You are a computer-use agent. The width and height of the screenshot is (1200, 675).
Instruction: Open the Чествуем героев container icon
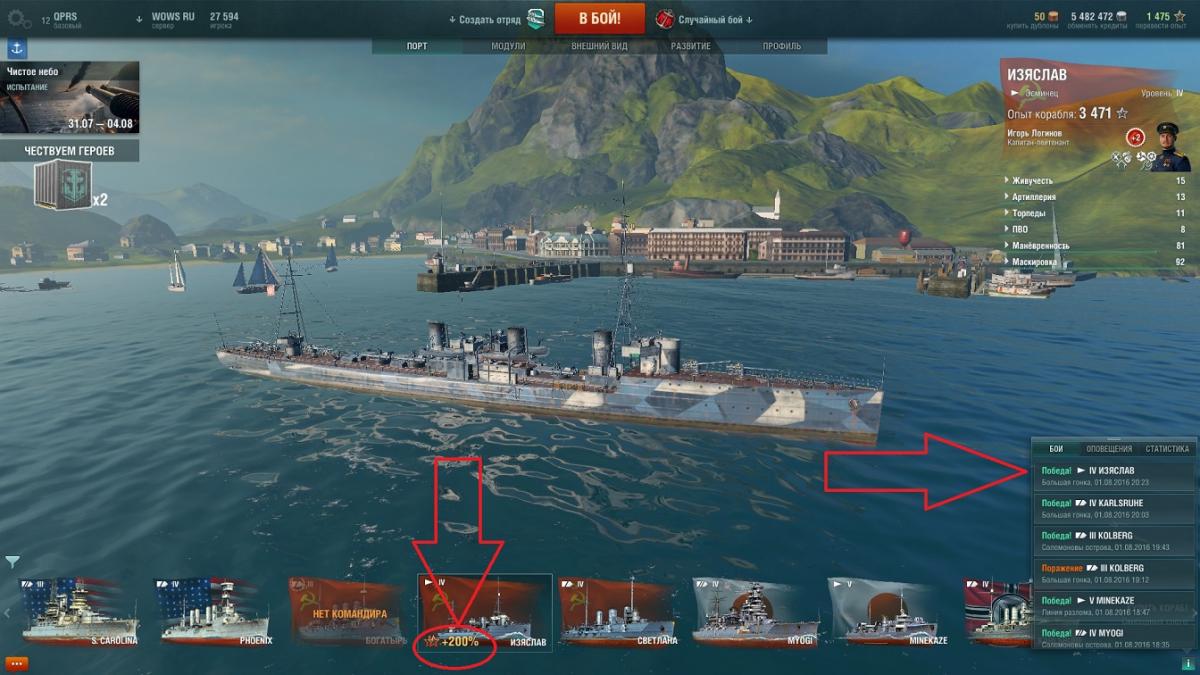coord(62,187)
